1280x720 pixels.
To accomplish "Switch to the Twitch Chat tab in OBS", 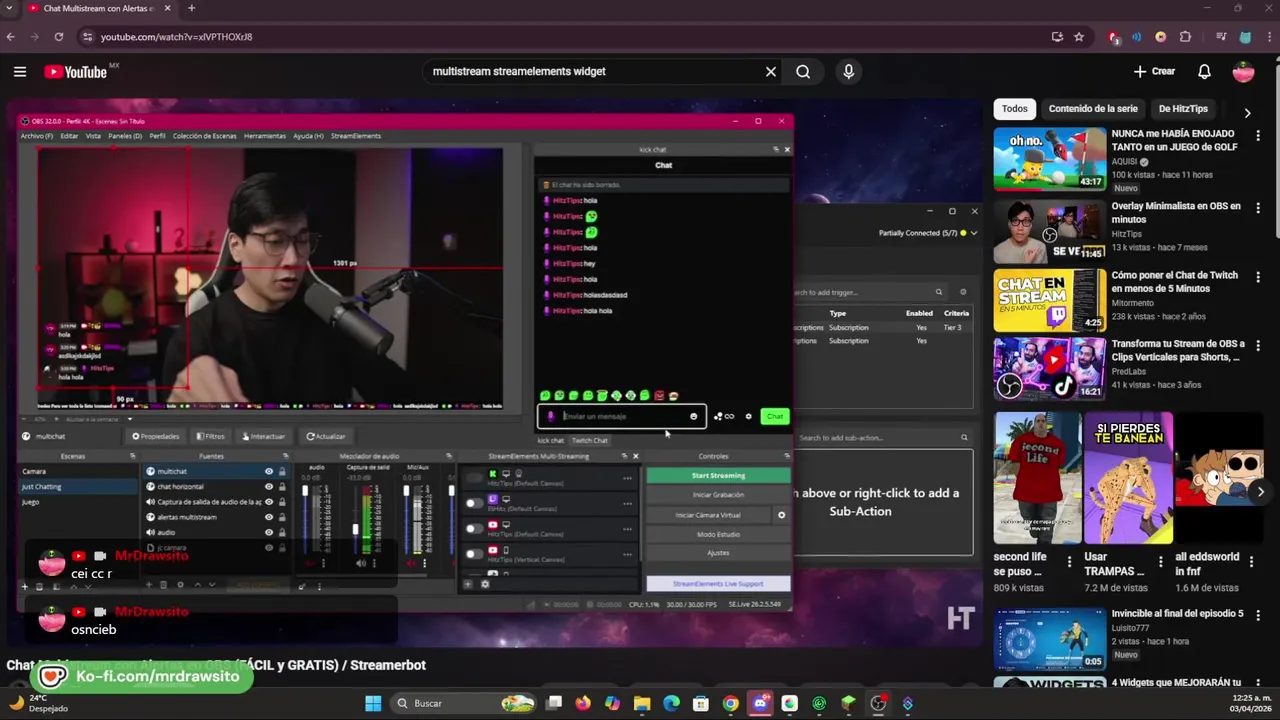I will coord(589,440).
